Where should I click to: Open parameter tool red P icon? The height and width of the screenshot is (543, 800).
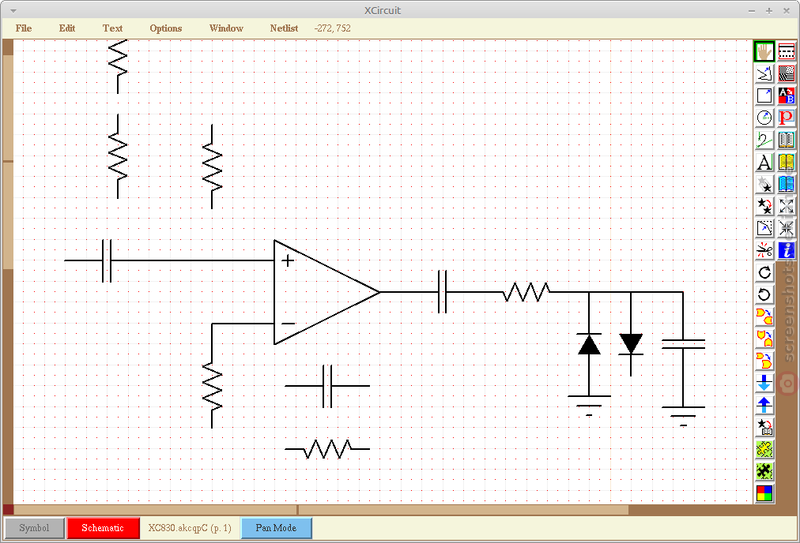click(787, 118)
